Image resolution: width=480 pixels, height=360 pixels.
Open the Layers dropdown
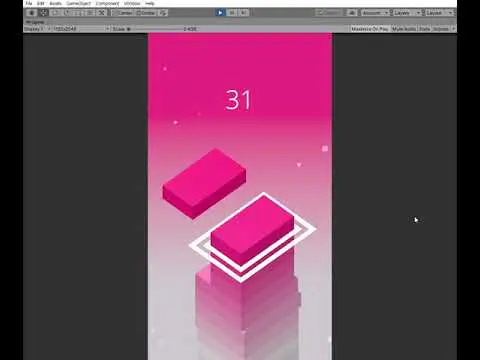coord(405,13)
